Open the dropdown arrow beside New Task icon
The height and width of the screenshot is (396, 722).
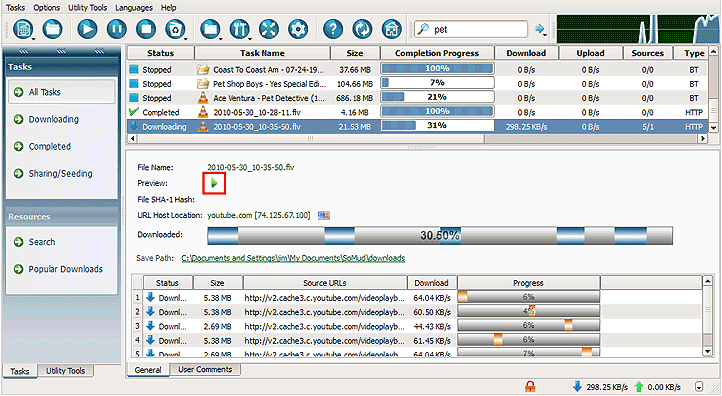(33, 39)
